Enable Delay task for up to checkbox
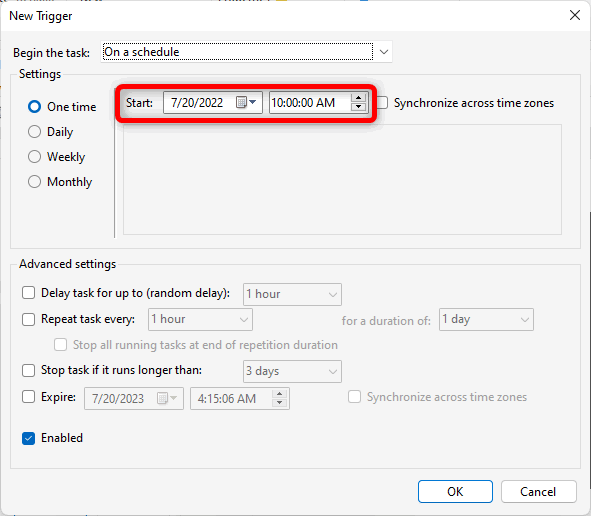Viewport: 591px width, 516px height. (x=28, y=293)
